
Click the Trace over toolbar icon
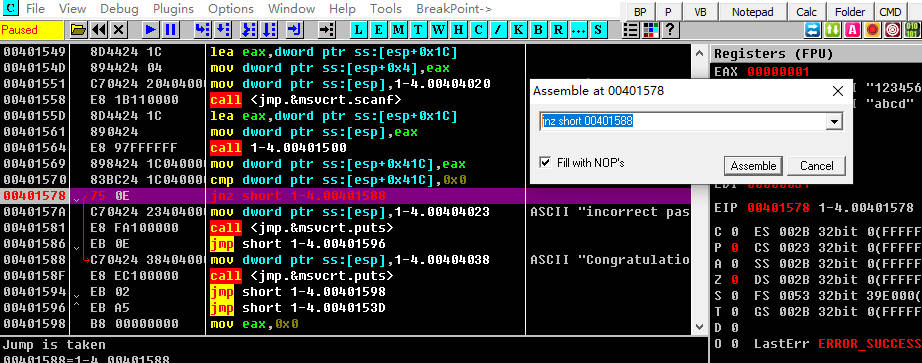269,29
